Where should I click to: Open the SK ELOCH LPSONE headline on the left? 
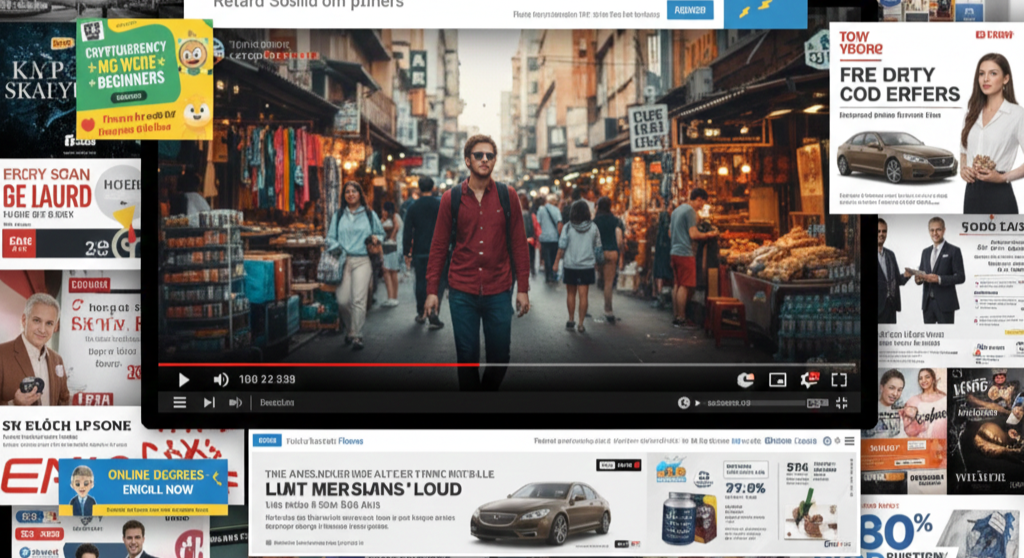(67, 426)
